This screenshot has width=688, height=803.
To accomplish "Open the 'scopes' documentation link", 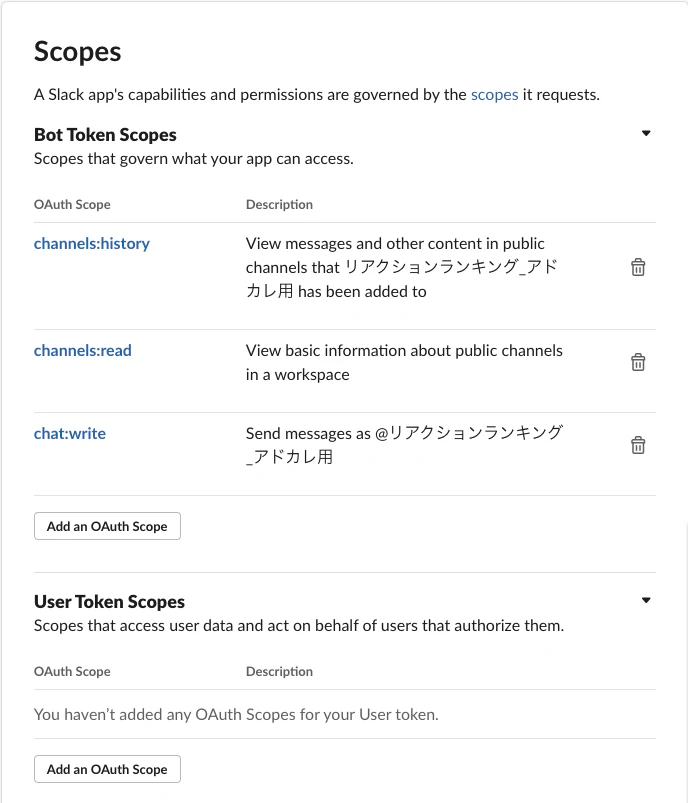I will [x=494, y=95].
